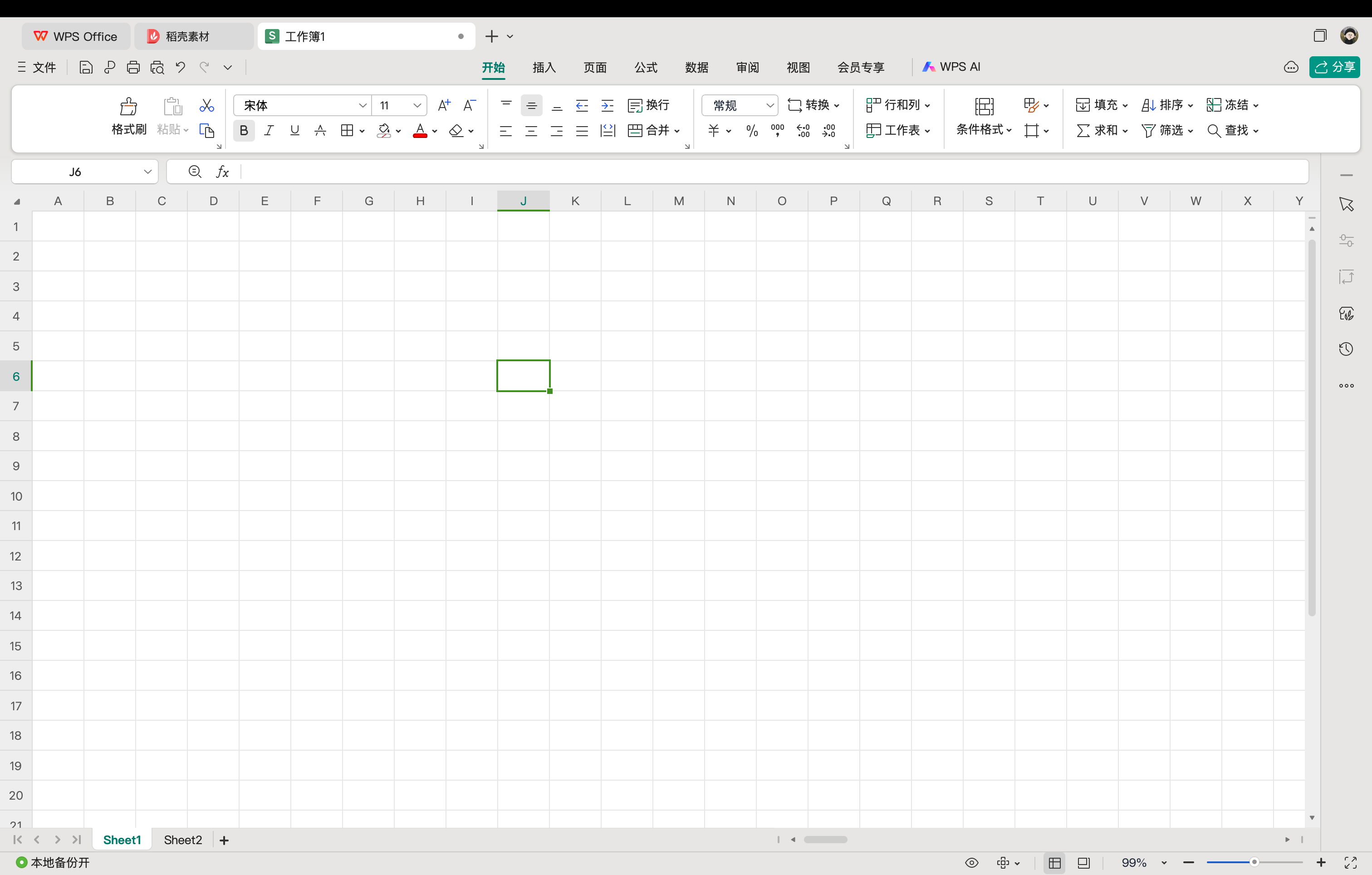
Task: Click the Format Painter (格式刷) icon
Action: [x=128, y=107]
